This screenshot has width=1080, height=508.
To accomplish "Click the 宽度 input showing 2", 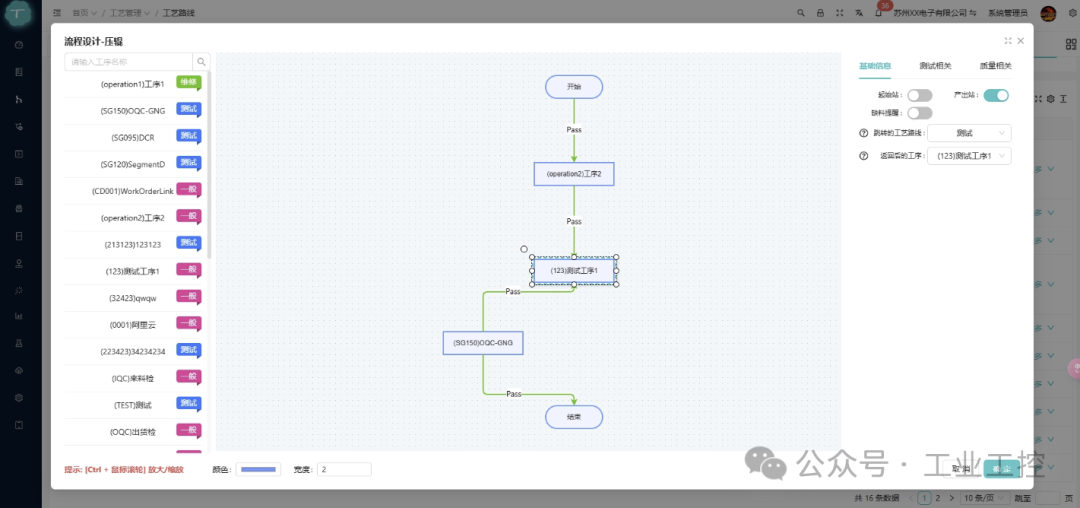I will (x=344, y=469).
